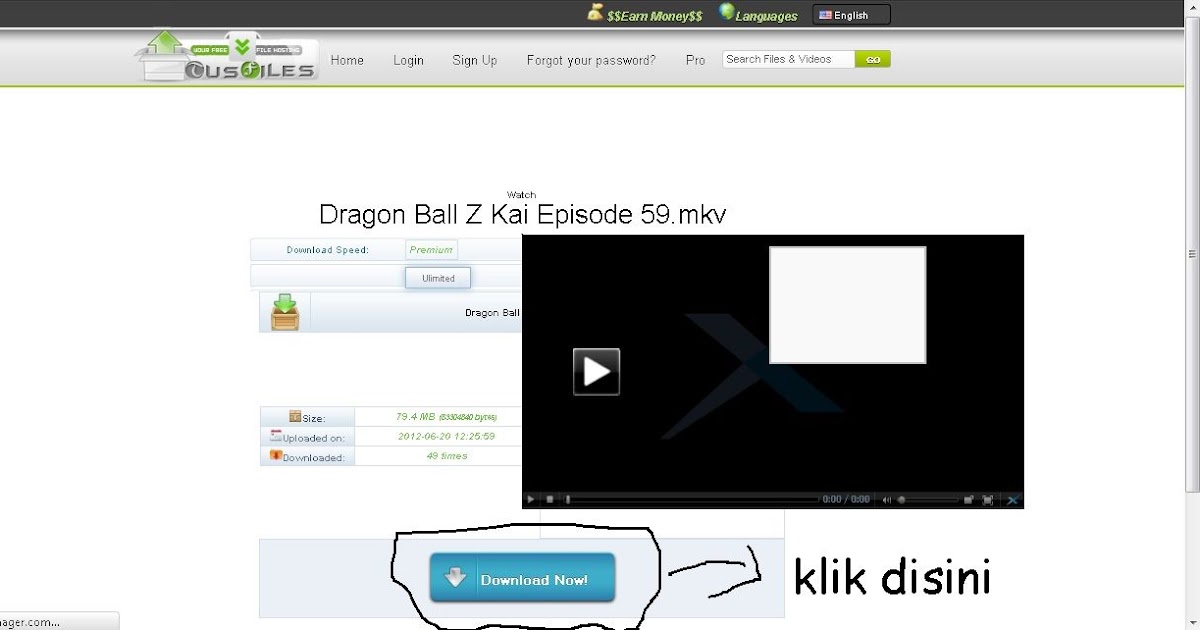Click the Download Now! button
Image resolution: width=1200 pixels, height=630 pixels.
point(523,578)
